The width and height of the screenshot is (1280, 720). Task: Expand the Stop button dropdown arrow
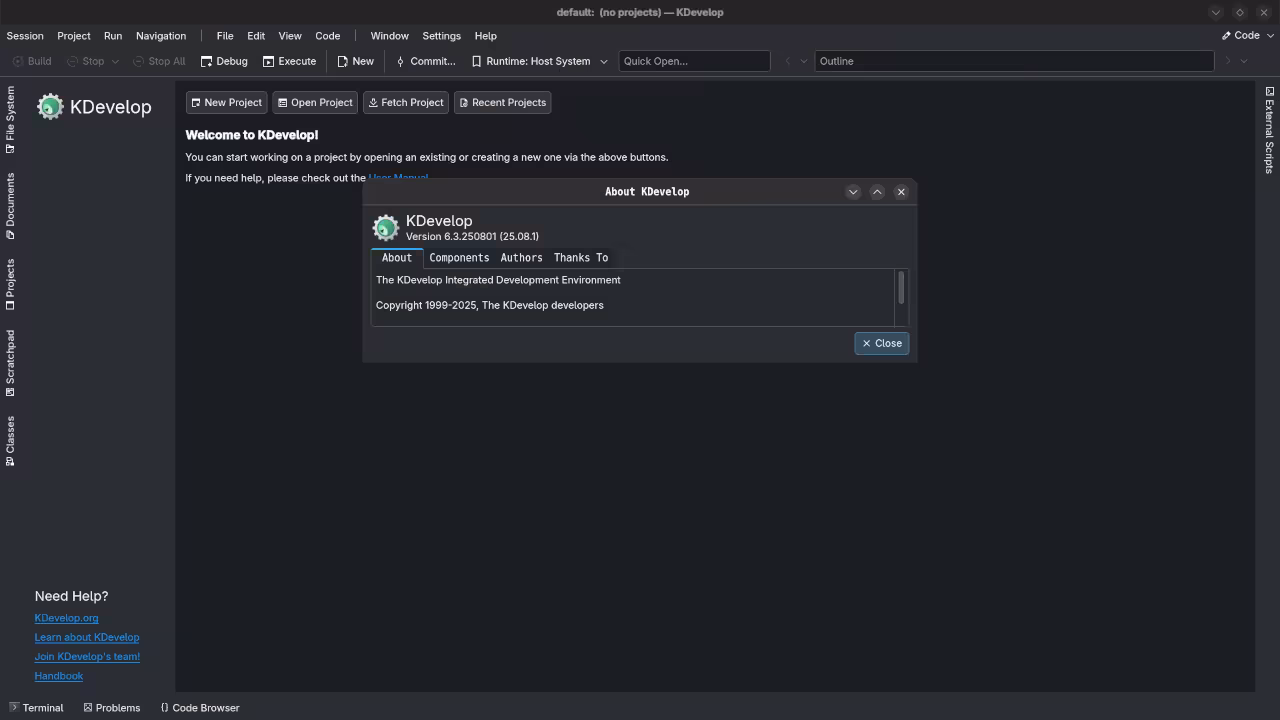click(x=115, y=61)
